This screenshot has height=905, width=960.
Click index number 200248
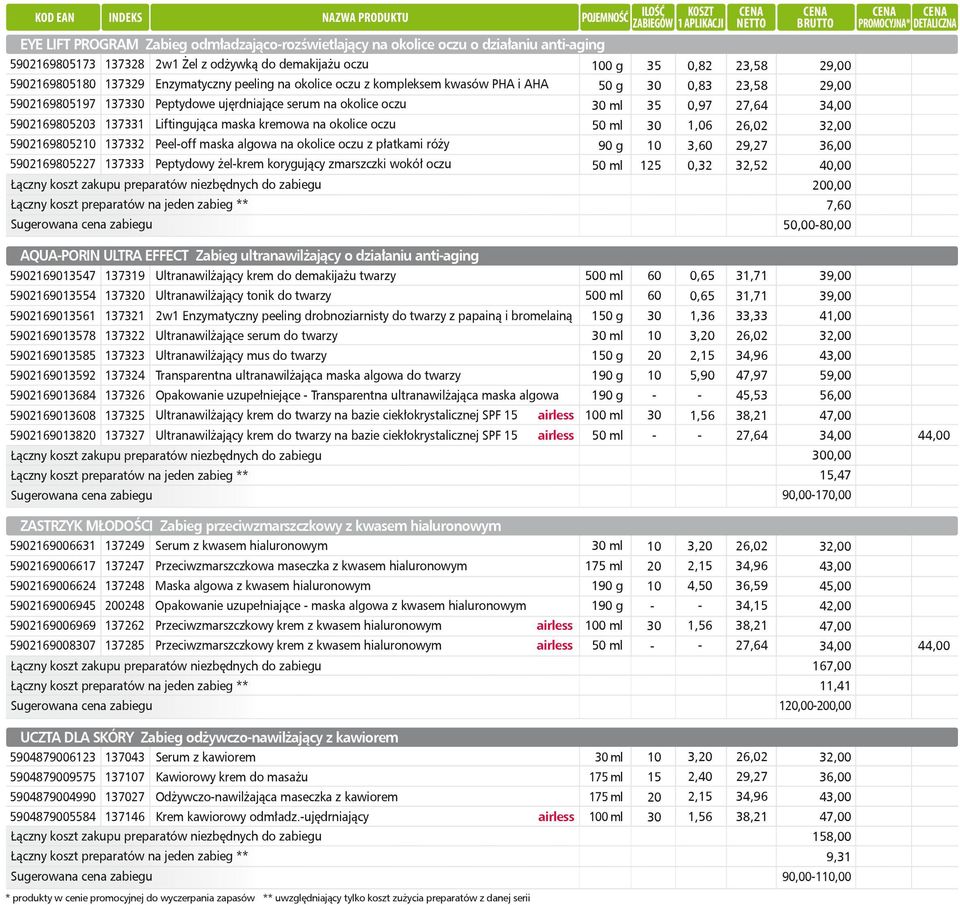(x=125, y=606)
